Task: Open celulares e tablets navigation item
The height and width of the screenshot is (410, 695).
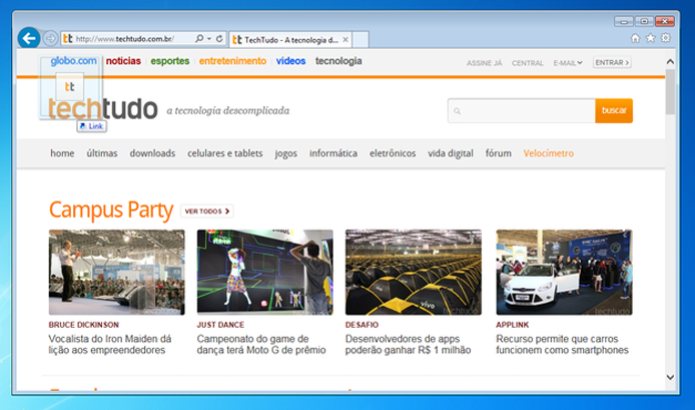Action: 225,153
